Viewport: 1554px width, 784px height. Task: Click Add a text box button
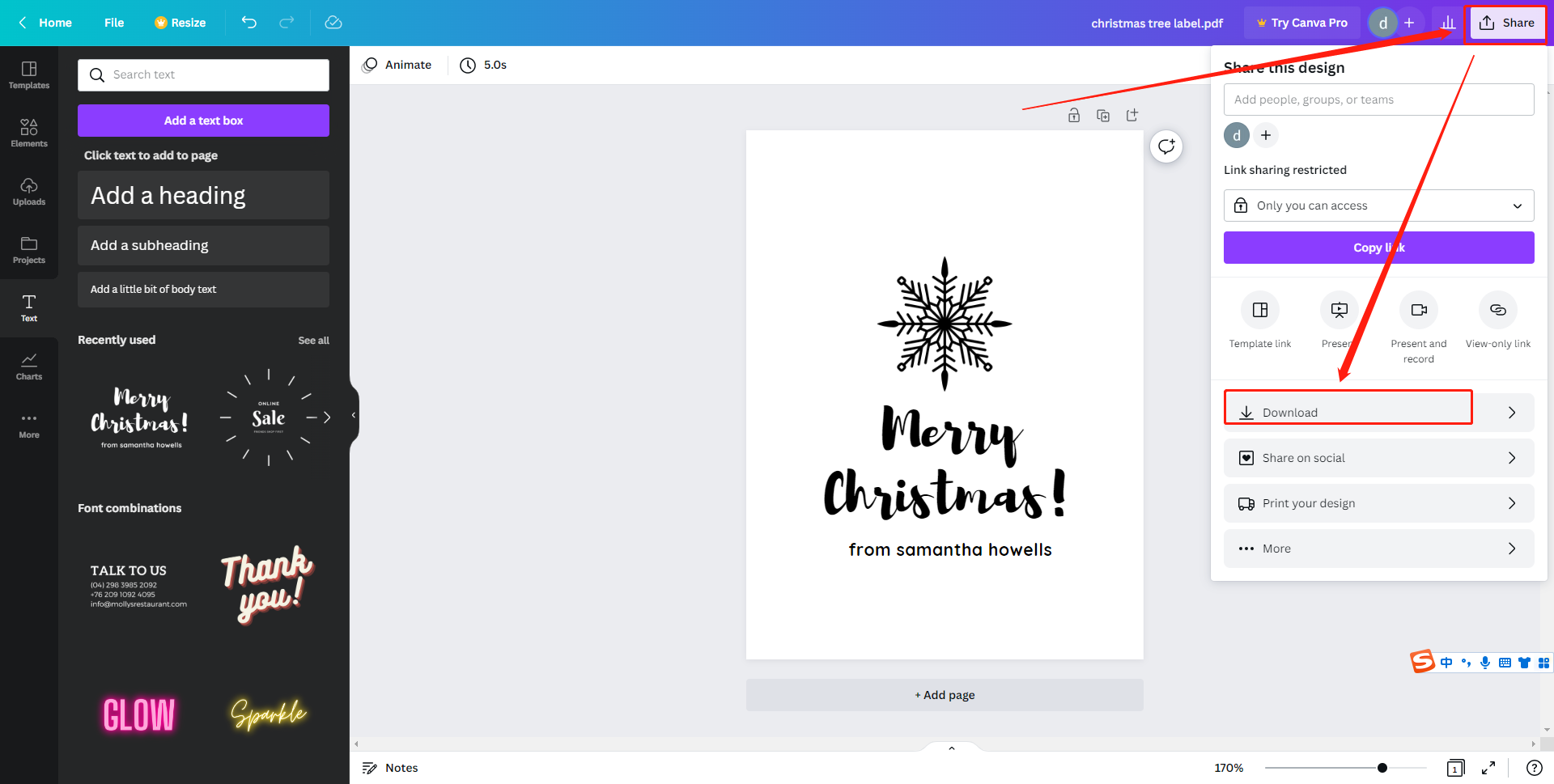[203, 121]
